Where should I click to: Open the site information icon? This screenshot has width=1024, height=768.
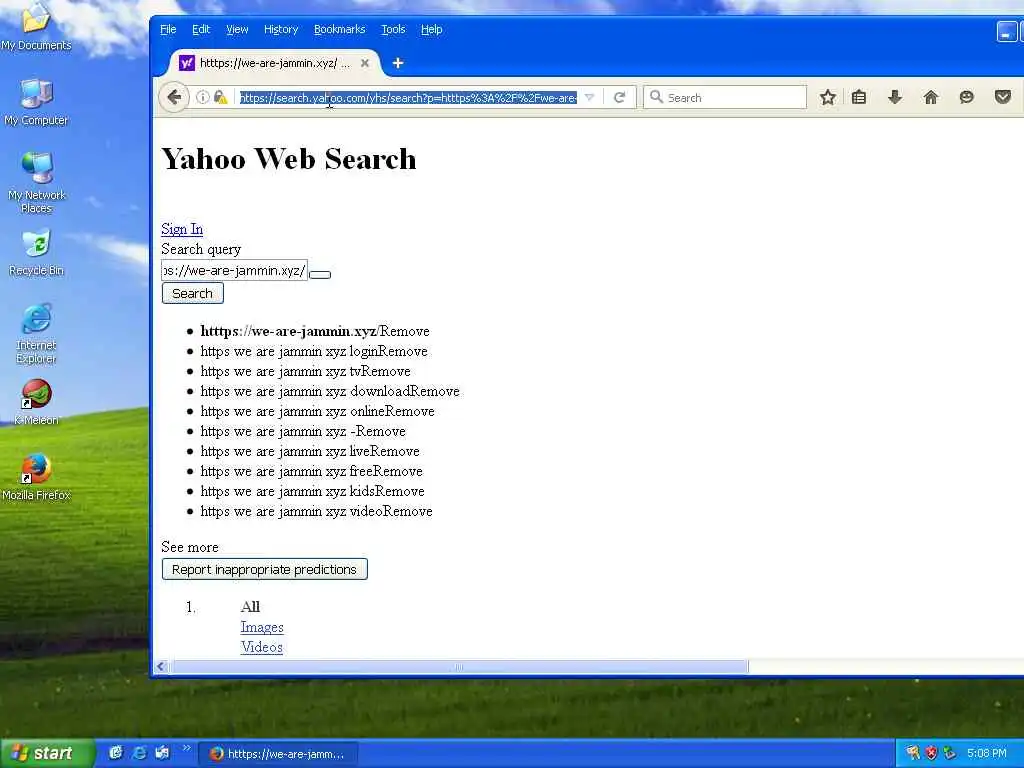coord(202,97)
